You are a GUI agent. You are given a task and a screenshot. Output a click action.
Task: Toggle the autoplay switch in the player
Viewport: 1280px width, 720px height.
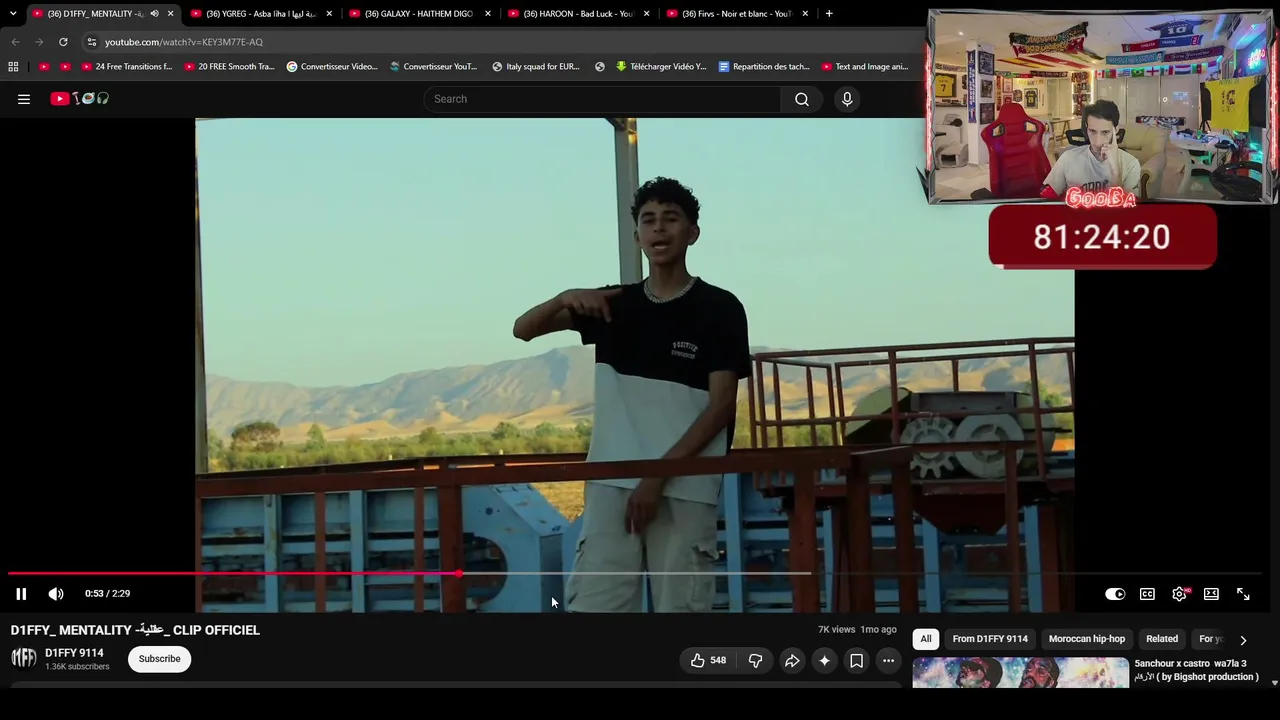tap(1115, 594)
